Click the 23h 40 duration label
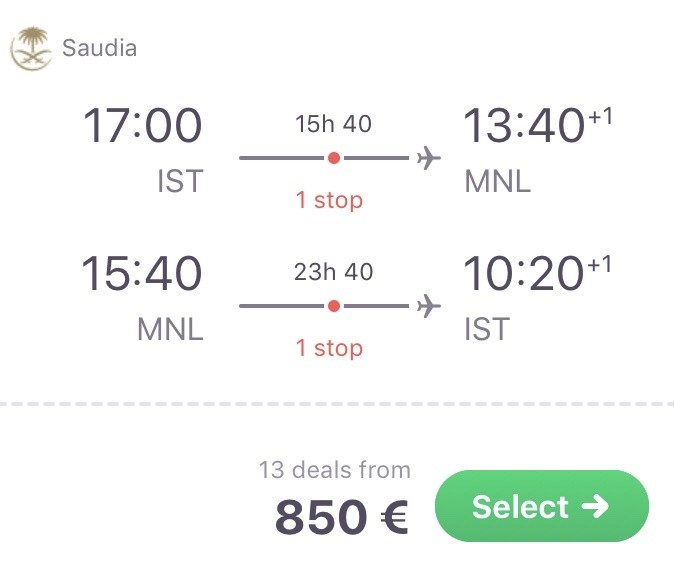This screenshot has width=674, height=567. point(333,272)
